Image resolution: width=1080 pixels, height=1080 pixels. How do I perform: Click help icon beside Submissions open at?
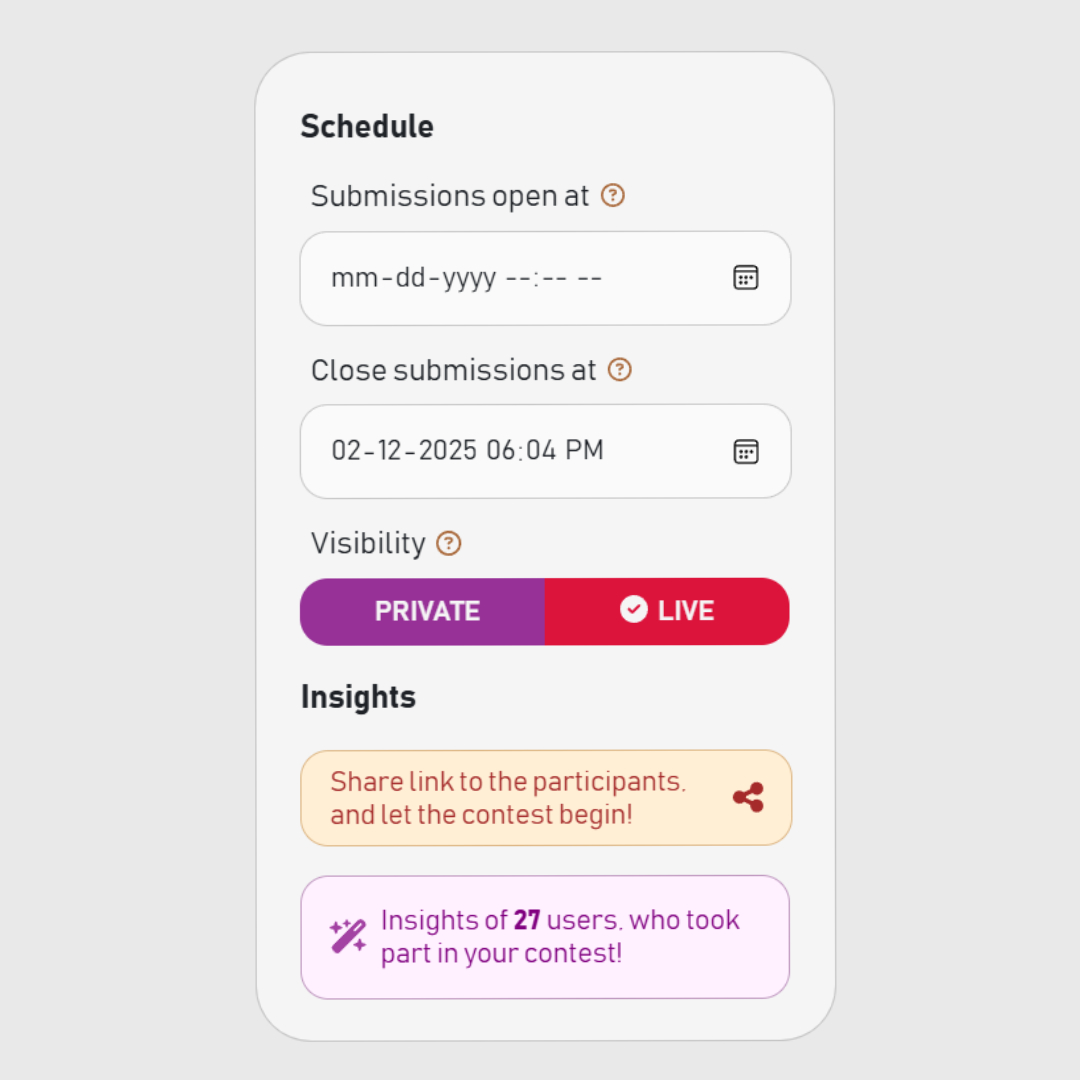(x=612, y=196)
